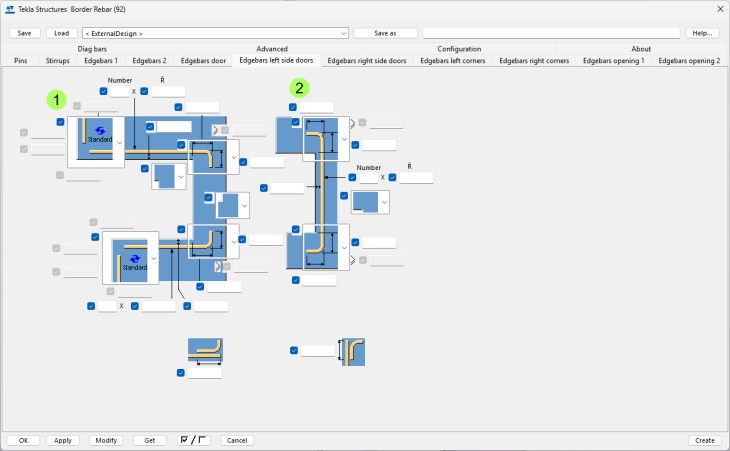Click Apply
The image size is (730, 451).
[x=63, y=440]
